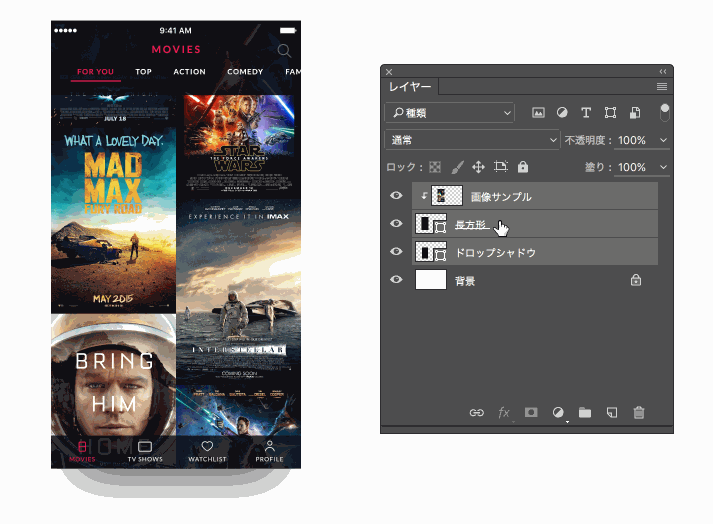
Task: Add a layer mask
Action: tap(531, 412)
